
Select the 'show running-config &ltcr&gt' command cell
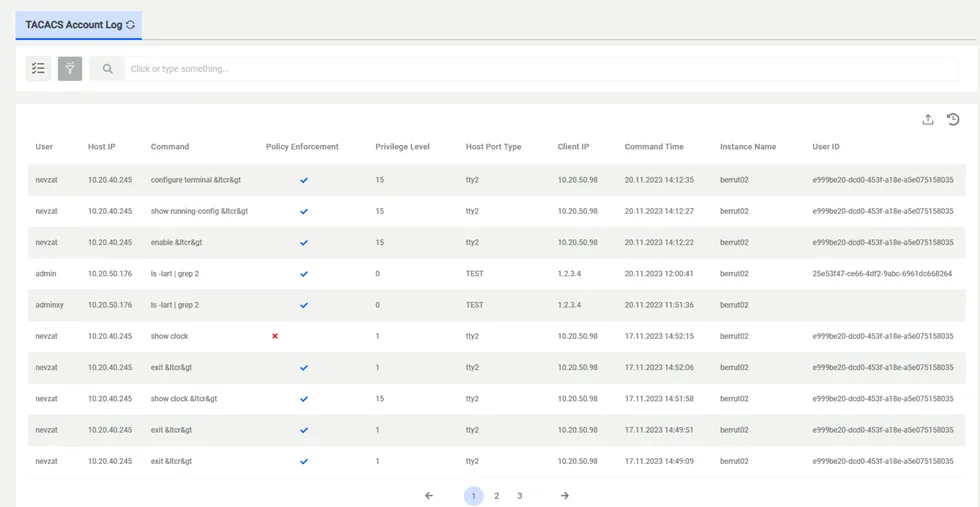coord(199,211)
